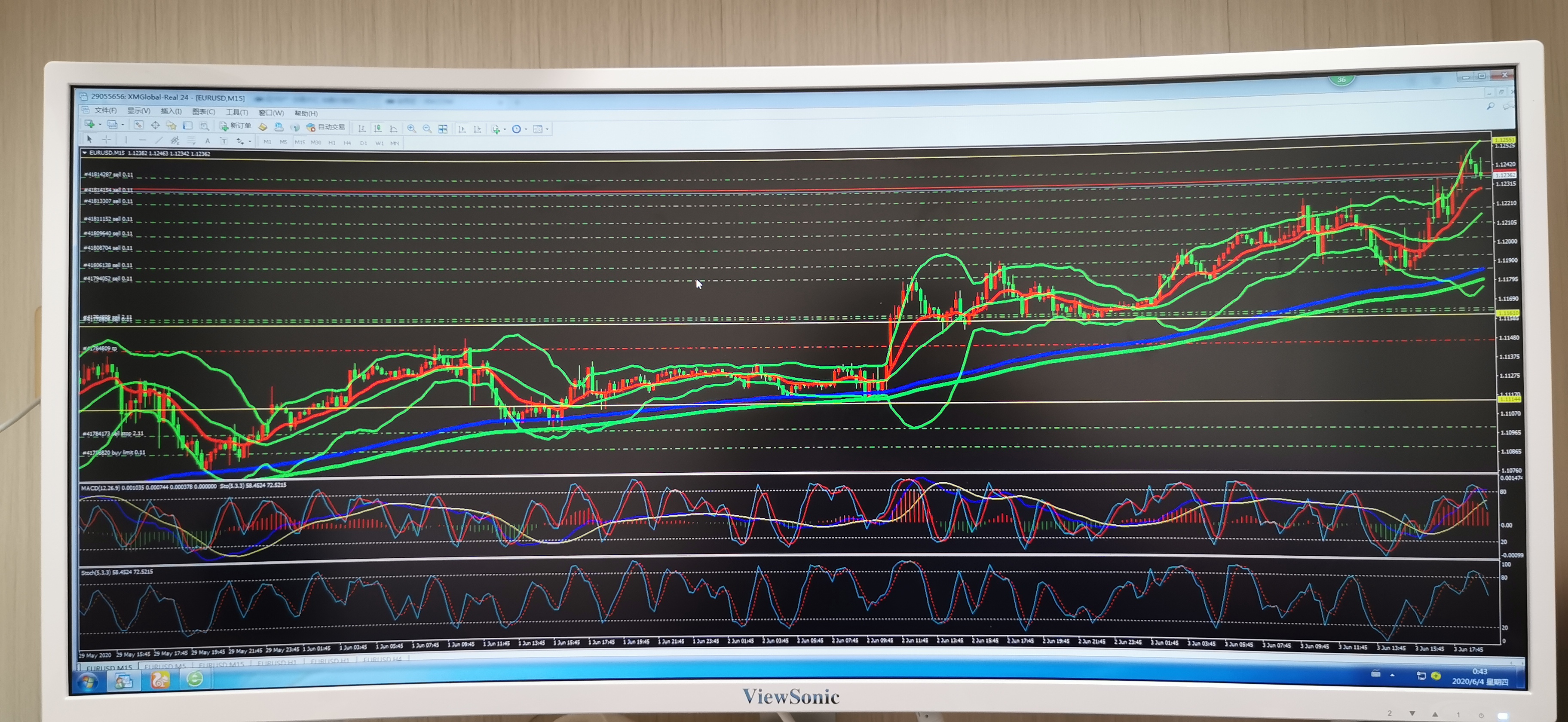Select the crosshair tool
This screenshot has width=1568, height=722.
(107, 139)
